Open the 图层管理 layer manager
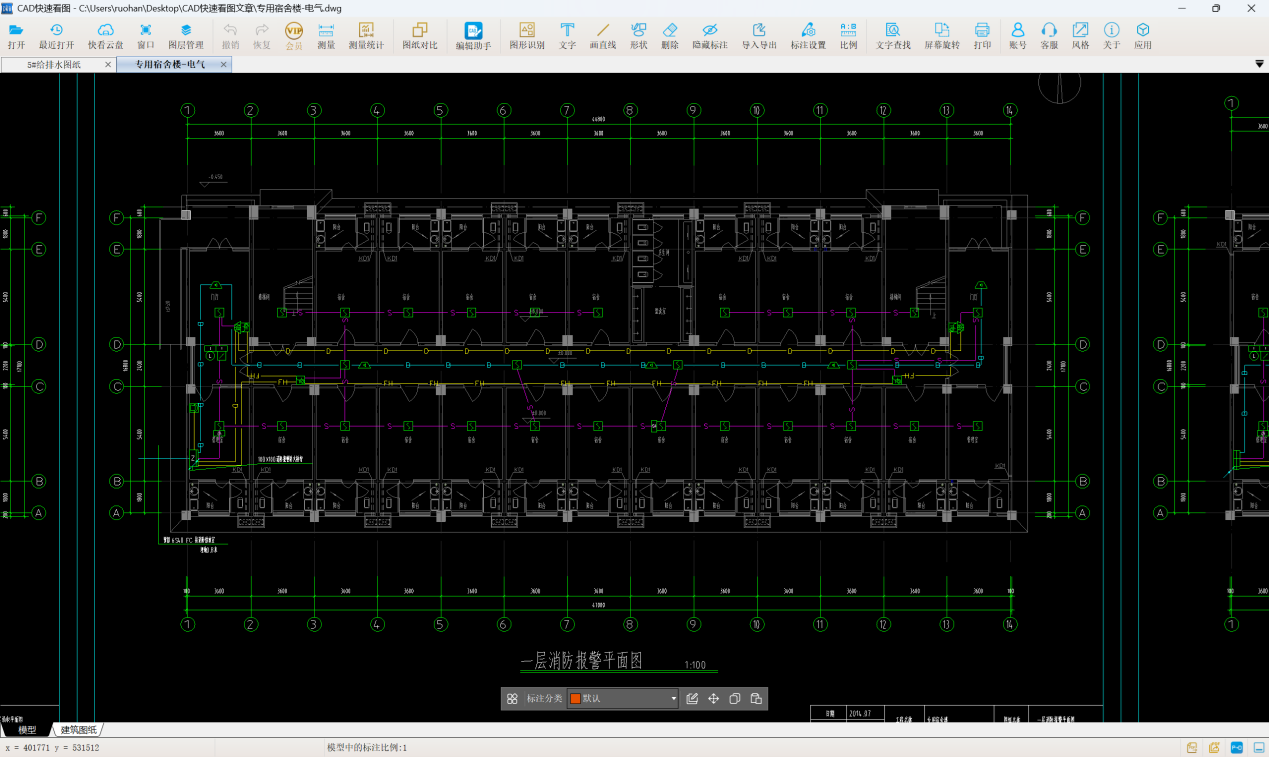1269x757 pixels. coord(185,36)
